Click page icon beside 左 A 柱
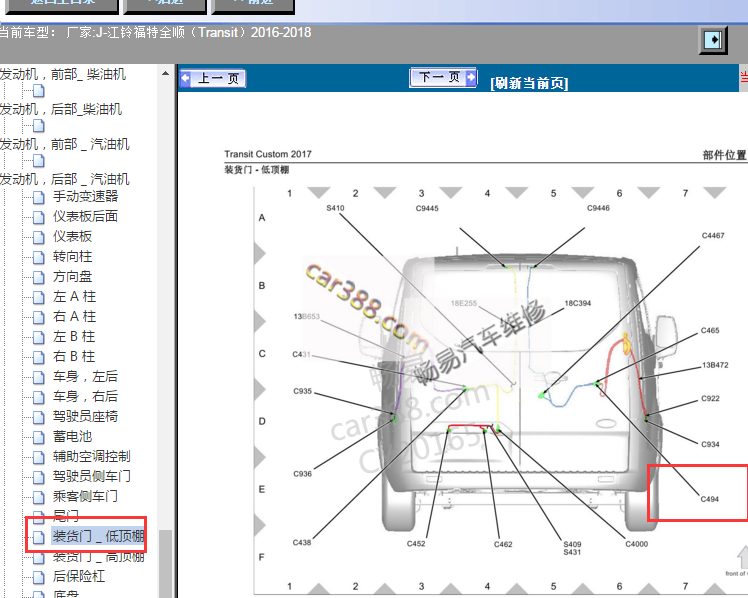The image size is (748, 598). [38, 297]
